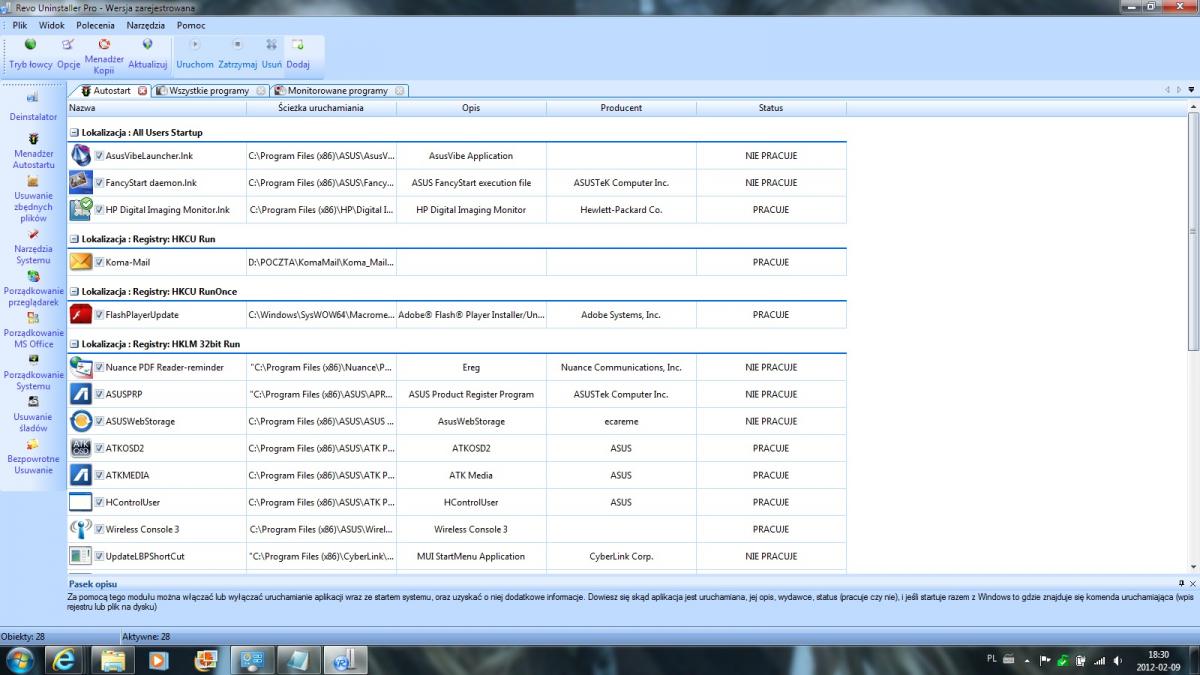
Task: Activate Tryb łowcy hunter mode
Action: pos(31,55)
